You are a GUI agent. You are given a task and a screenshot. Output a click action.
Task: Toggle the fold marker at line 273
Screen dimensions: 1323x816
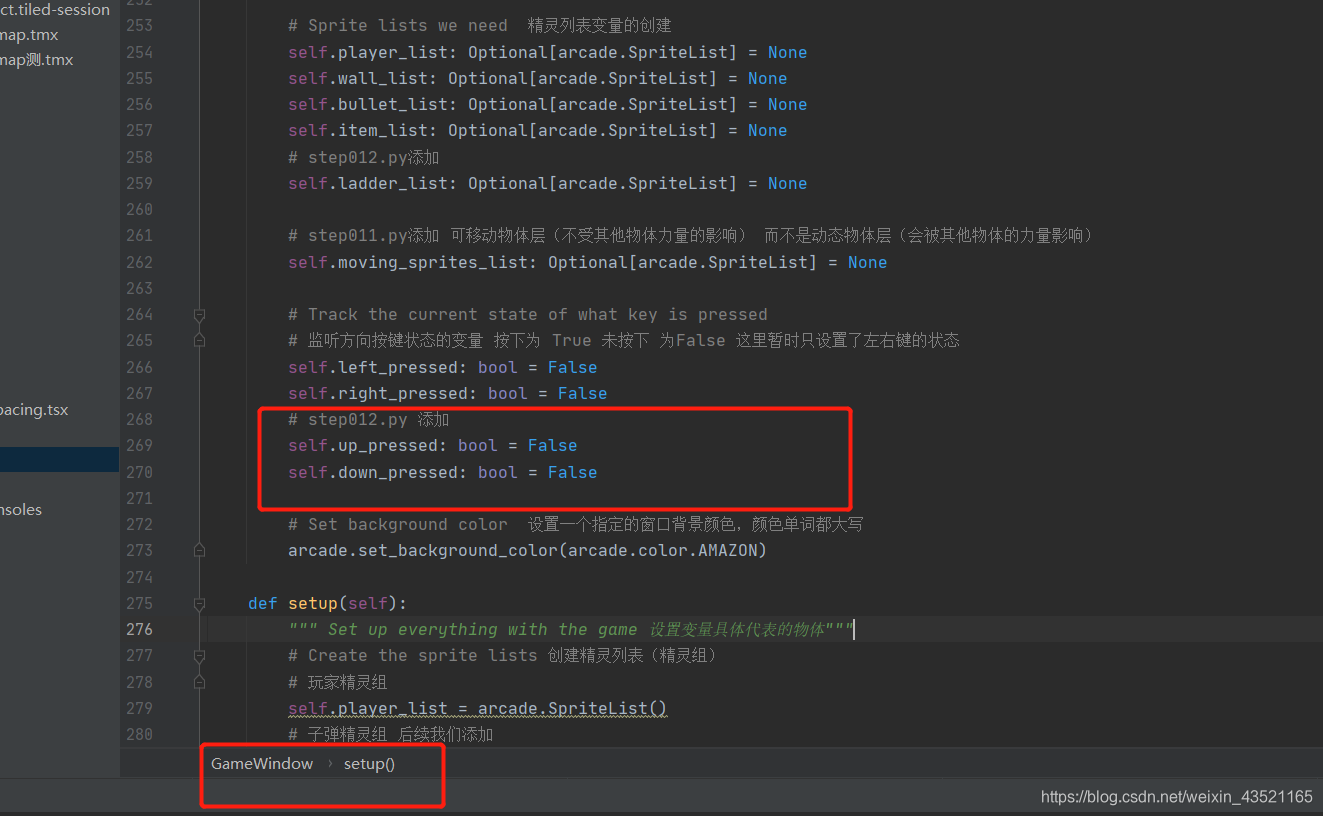tap(199, 551)
